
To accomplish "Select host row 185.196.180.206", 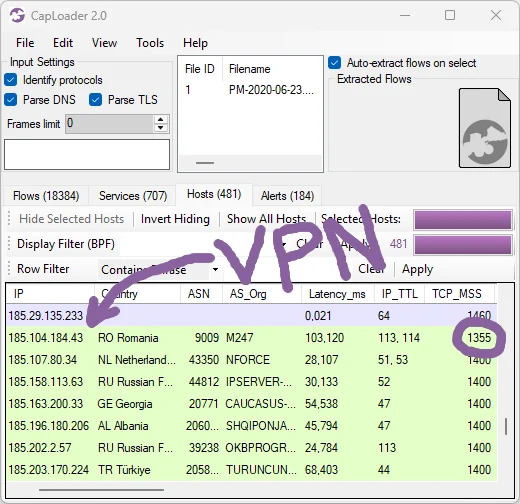I will click(251, 426).
